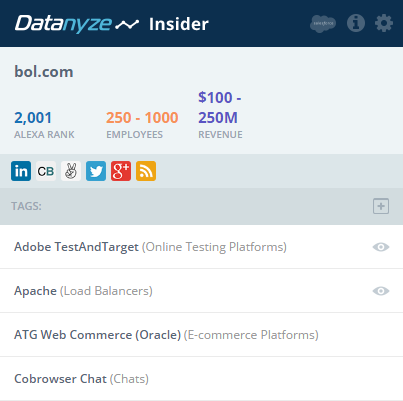
Task: Open bol.com LinkedIn profile icon
Action: [21, 171]
